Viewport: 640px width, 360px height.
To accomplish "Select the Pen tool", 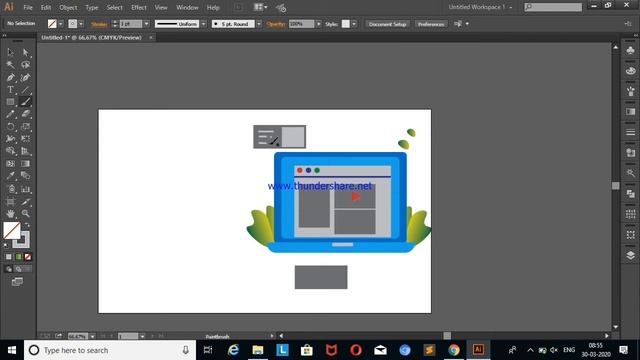I will coord(11,78).
